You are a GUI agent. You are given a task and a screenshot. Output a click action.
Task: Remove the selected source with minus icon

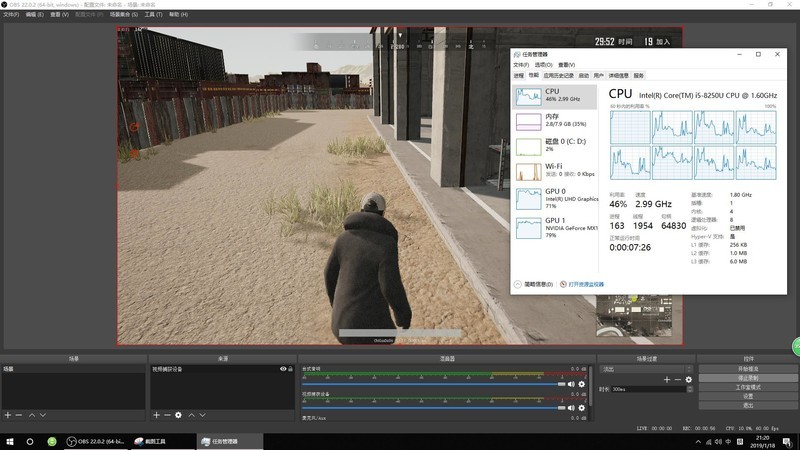coord(166,414)
